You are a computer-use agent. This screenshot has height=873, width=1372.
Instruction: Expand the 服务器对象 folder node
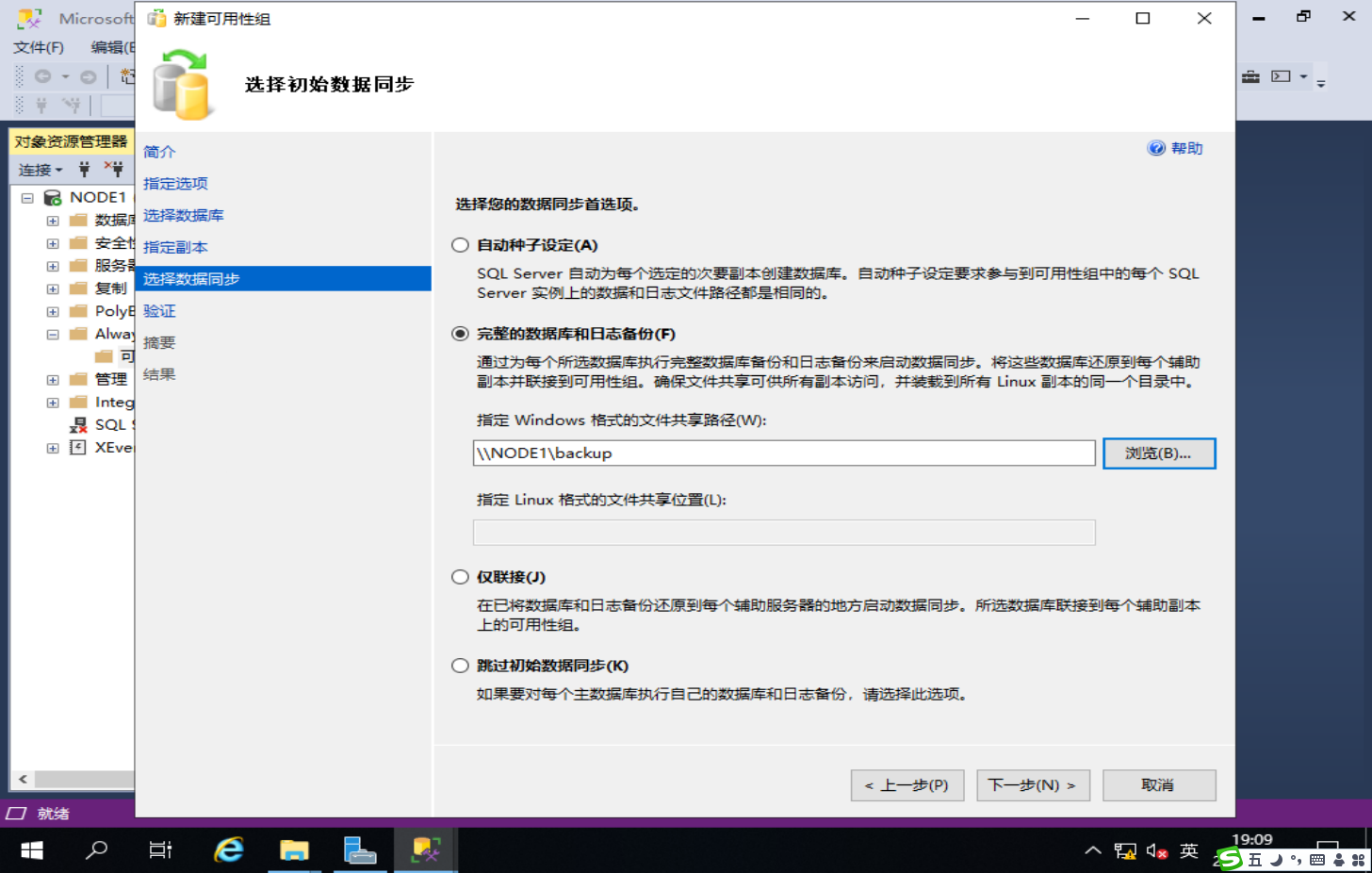tap(53, 266)
